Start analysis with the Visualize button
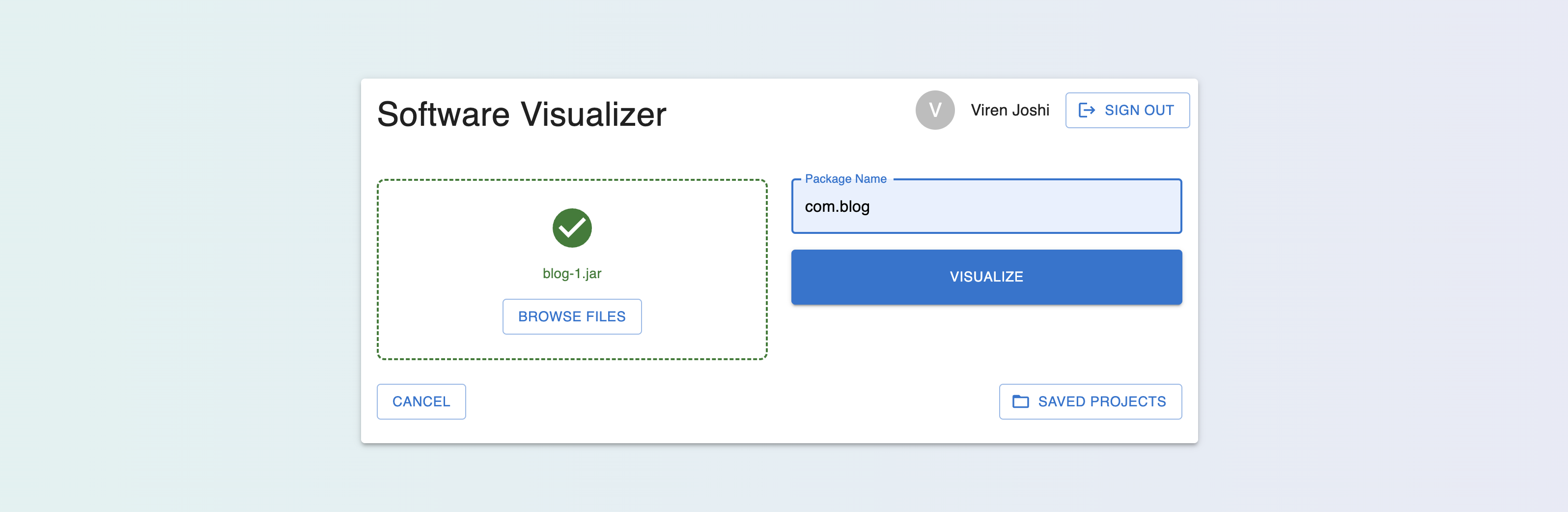The image size is (1568, 512). coord(986,277)
